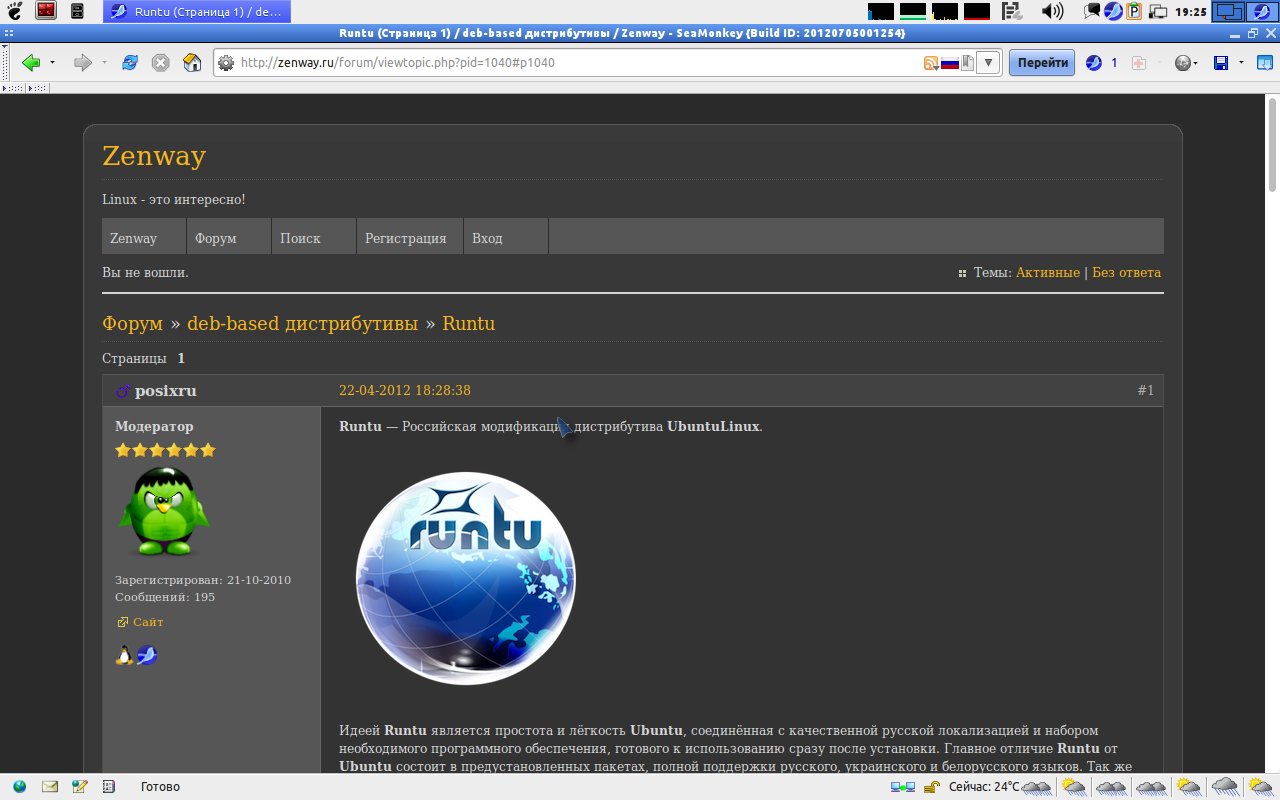Image resolution: width=1280 pixels, height=800 pixels.
Task: Open the forward-history dropdown next to the grey arrow
Action: pyautogui.click(x=104, y=63)
